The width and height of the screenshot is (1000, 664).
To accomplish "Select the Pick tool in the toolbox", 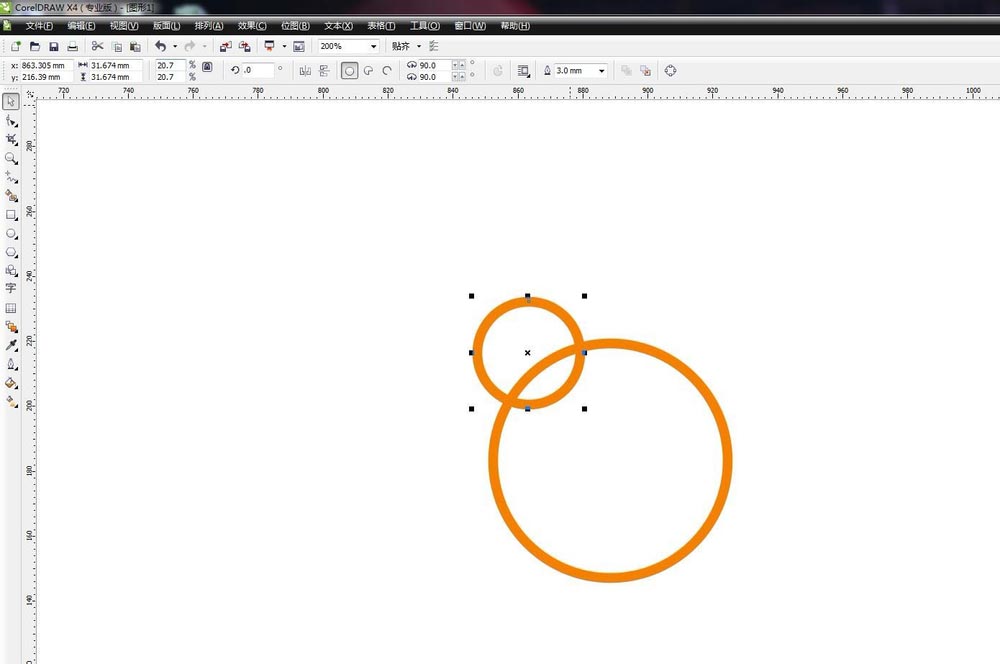I will [11, 102].
